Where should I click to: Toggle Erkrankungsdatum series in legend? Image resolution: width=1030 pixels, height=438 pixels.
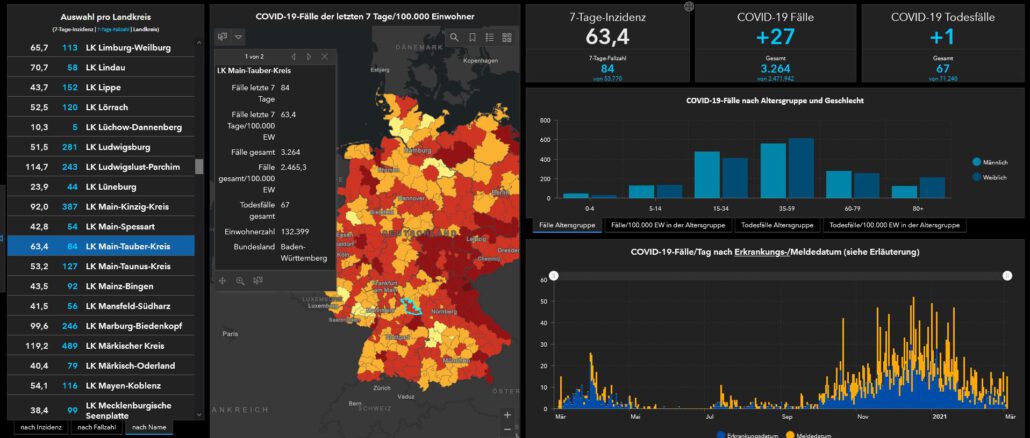click(747, 435)
